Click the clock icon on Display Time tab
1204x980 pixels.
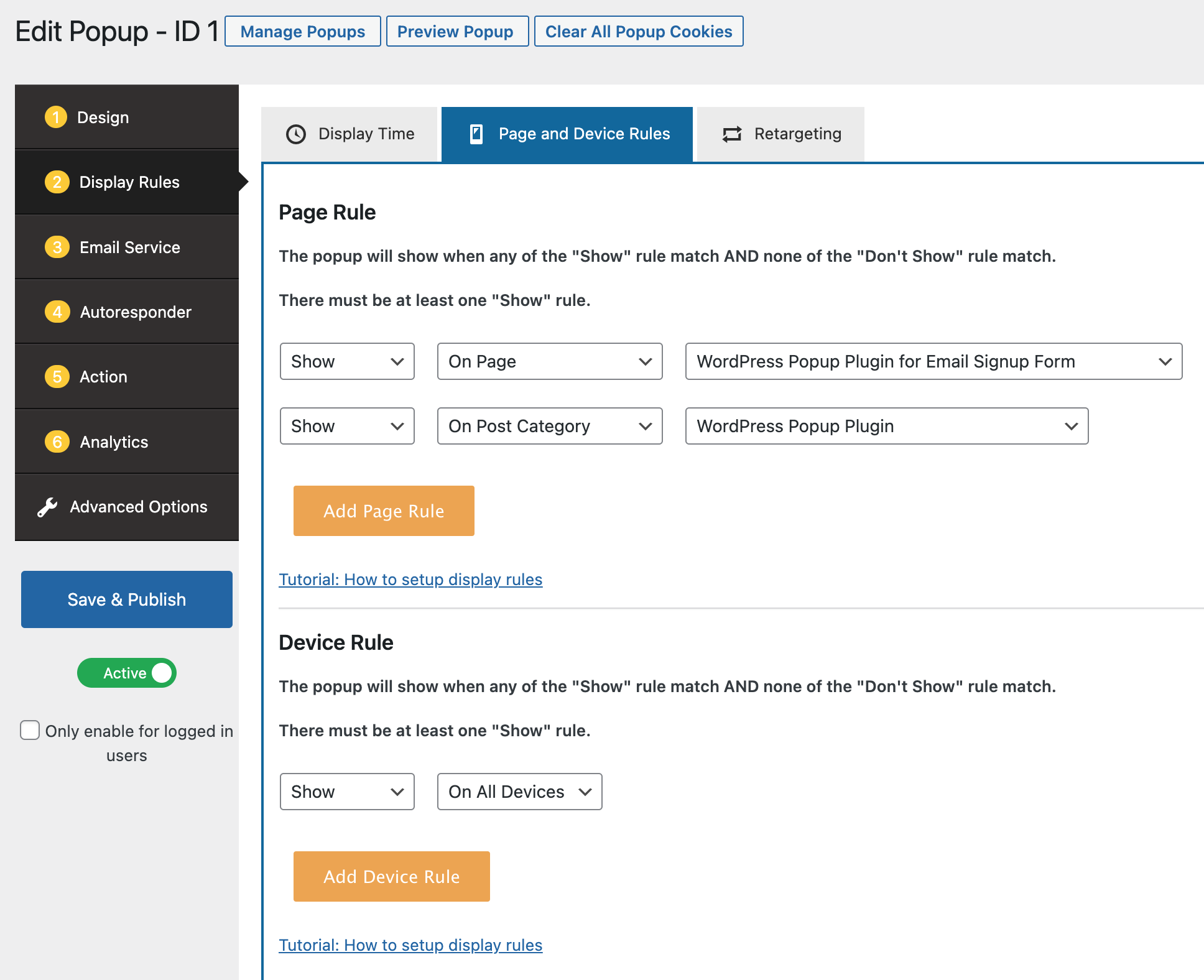296,134
